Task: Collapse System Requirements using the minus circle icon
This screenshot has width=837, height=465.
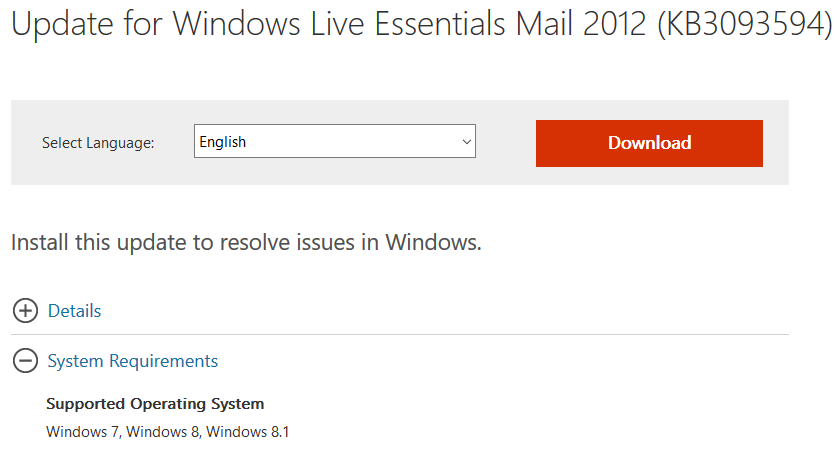Action: click(25, 360)
